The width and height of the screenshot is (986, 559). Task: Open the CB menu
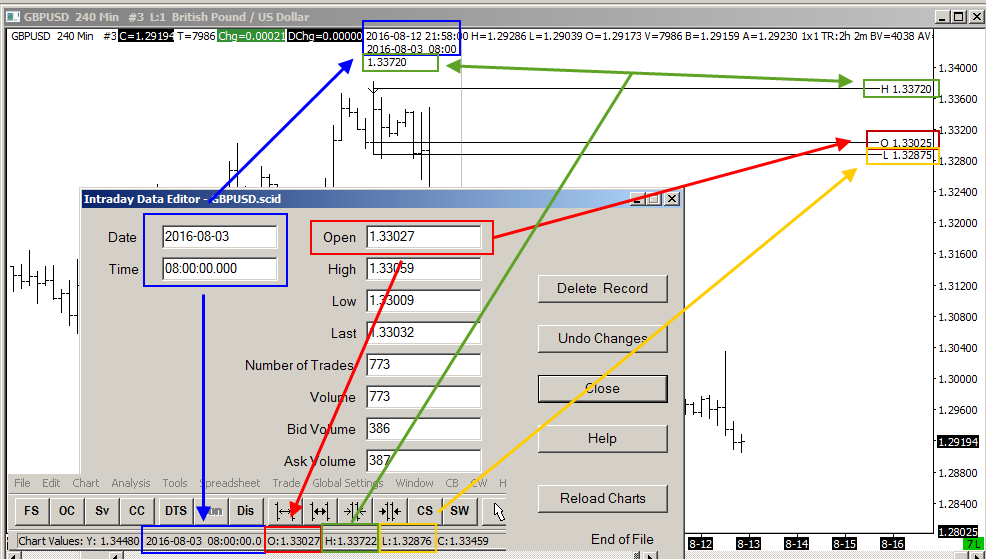451,483
